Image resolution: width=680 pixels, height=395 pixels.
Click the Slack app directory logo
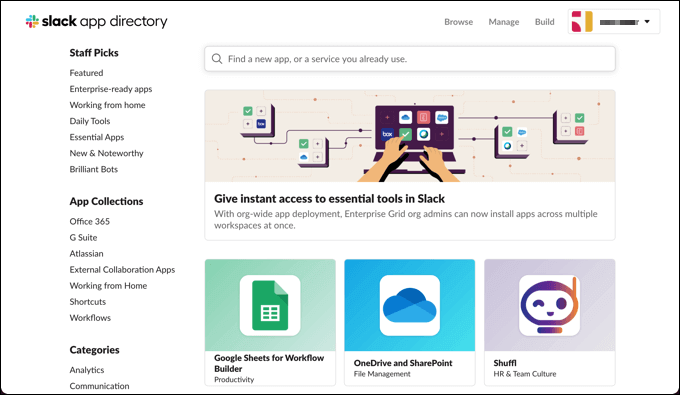pos(96,21)
